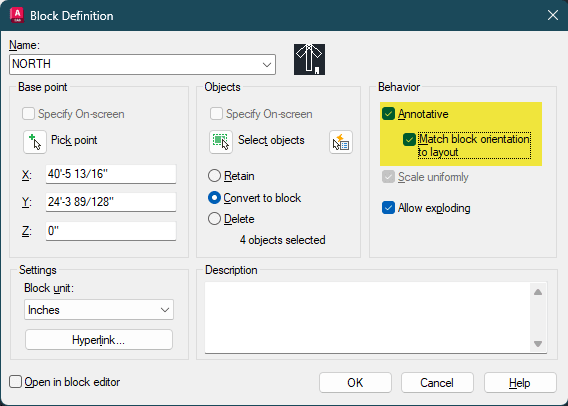Click the X base point input field
The image size is (568, 406).
tap(111, 174)
